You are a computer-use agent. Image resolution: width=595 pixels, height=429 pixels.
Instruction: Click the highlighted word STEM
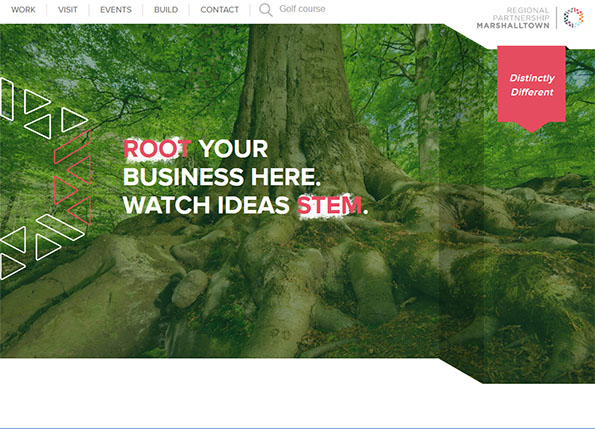(x=329, y=206)
